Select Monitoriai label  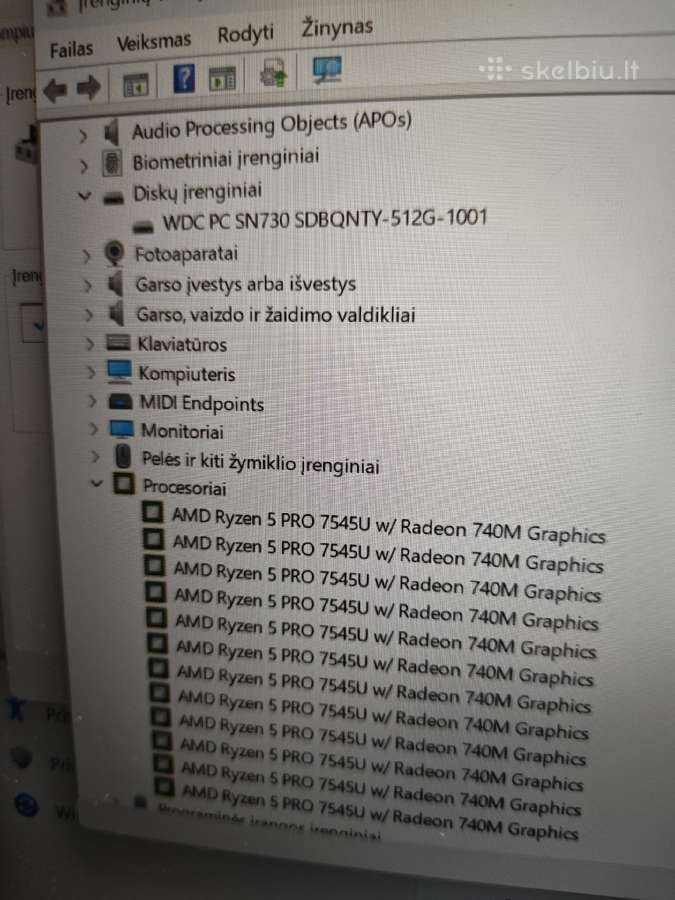pos(183,430)
